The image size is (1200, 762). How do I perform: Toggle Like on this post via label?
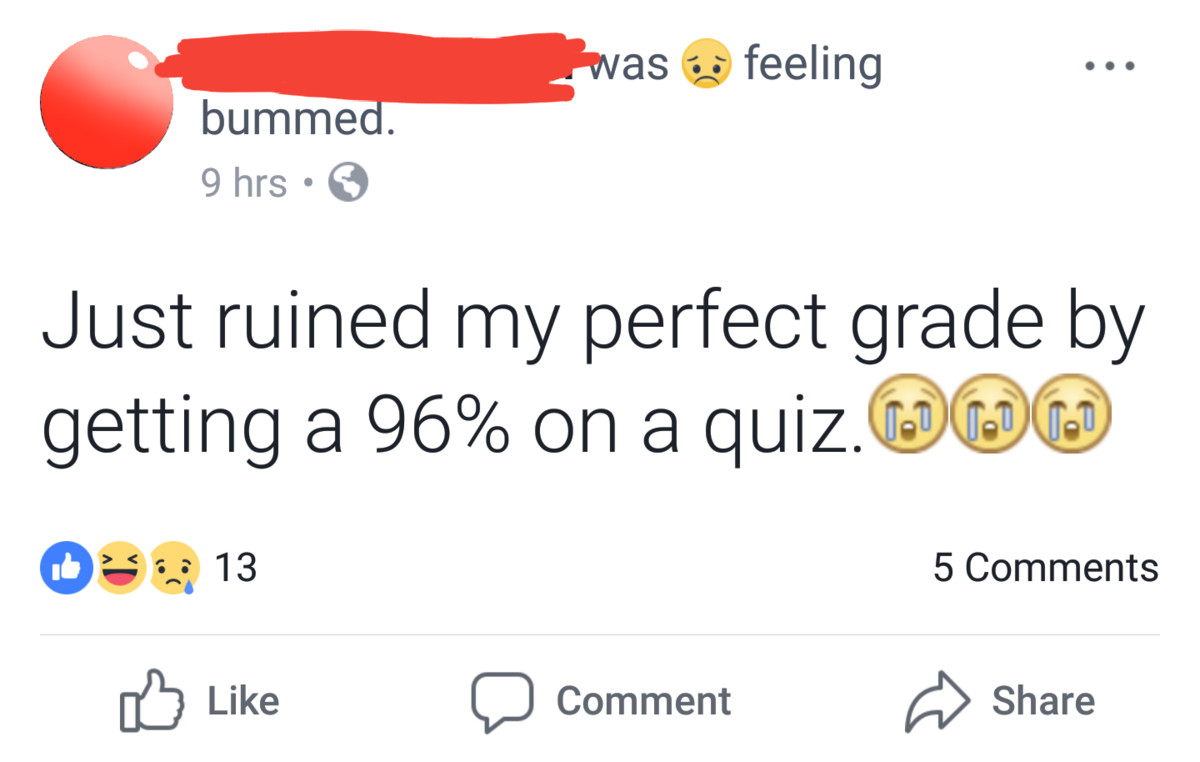click(x=243, y=700)
